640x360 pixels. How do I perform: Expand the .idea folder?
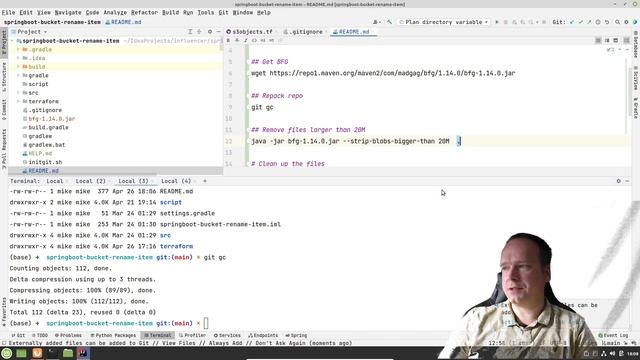click(x=18, y=58)
